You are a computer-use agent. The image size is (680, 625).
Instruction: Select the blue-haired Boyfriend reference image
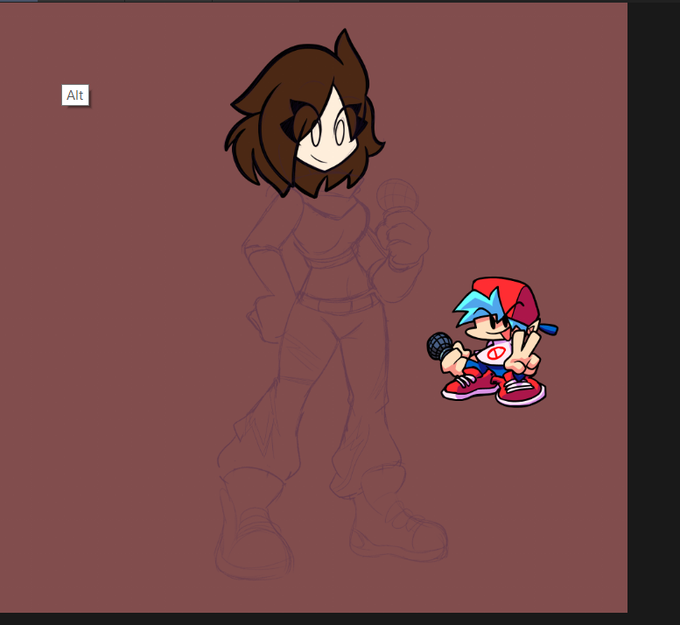(x=492, y=342)
